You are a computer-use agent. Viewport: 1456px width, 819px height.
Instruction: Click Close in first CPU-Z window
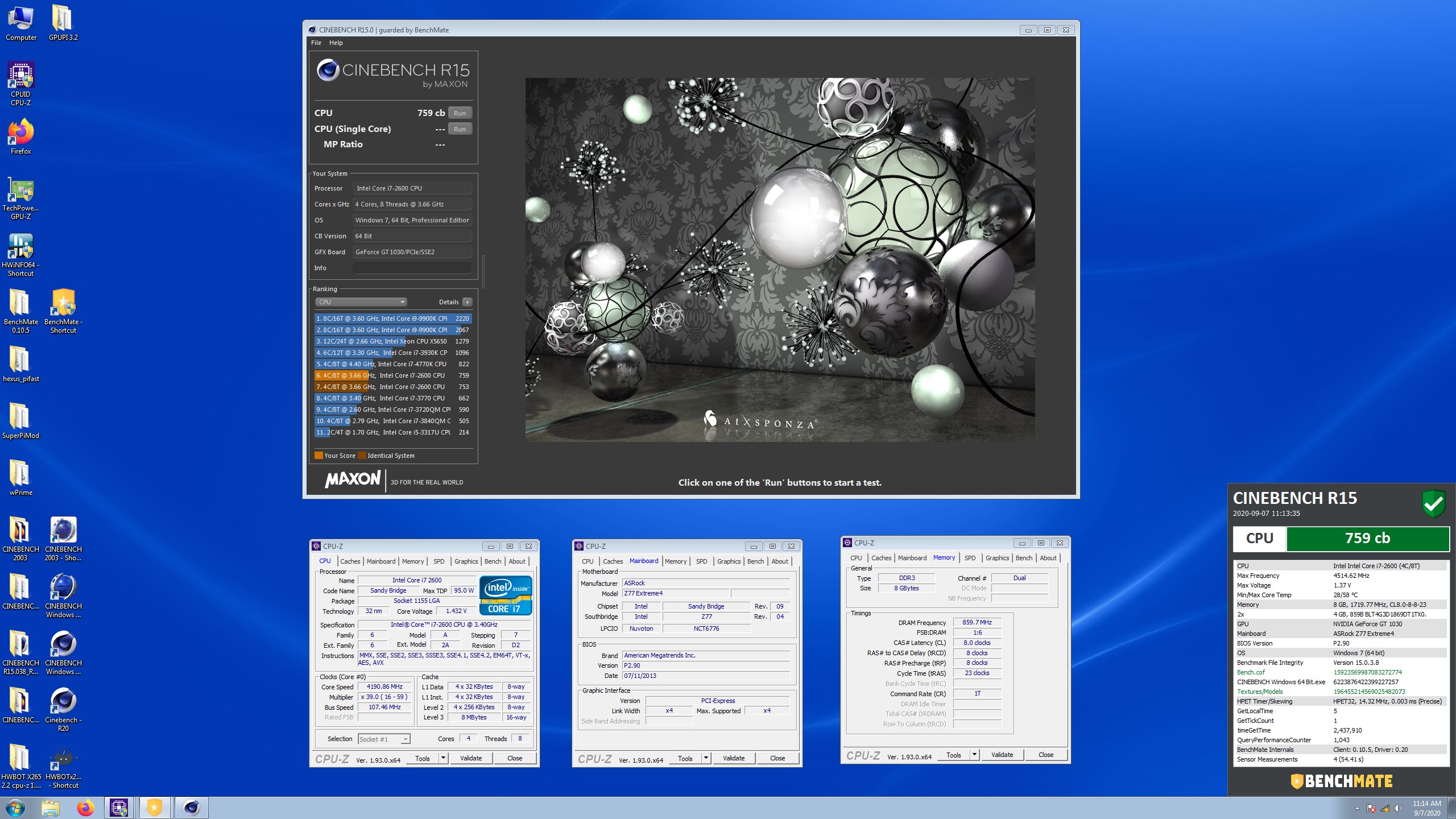click(515, 758)
